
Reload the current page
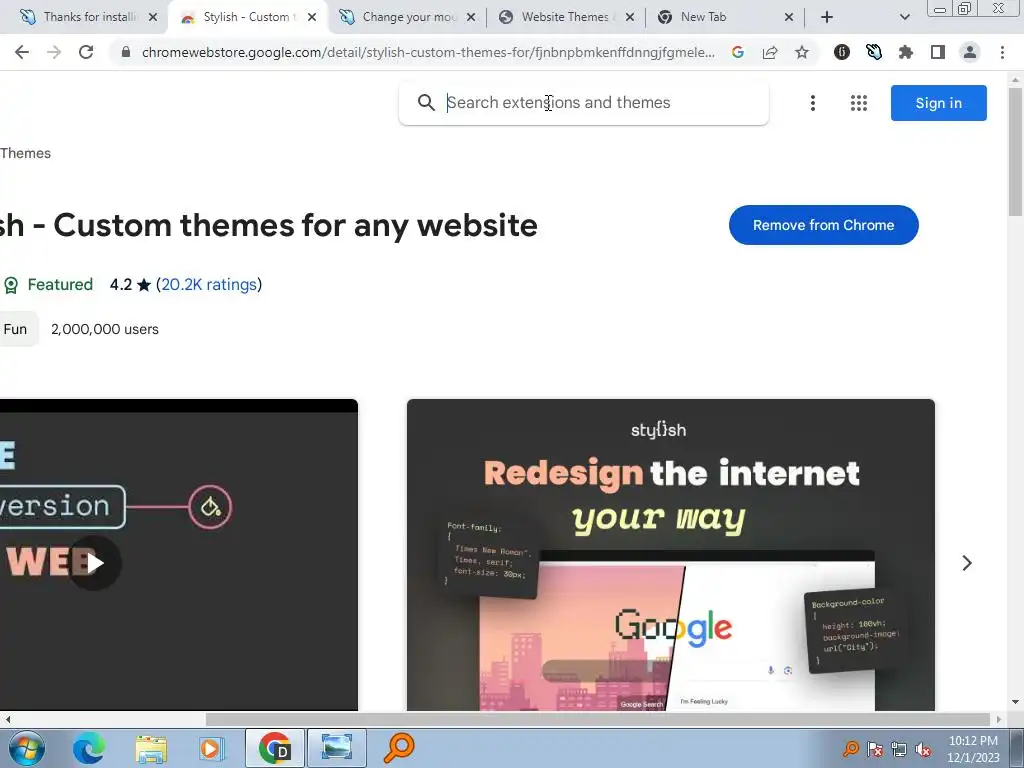86,52
